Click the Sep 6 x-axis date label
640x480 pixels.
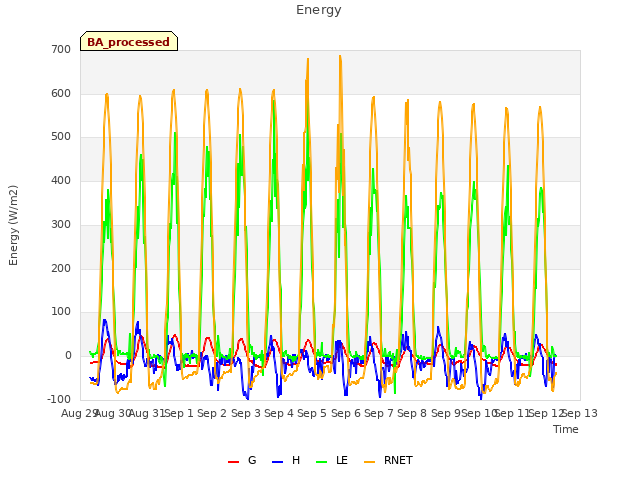pyautogui.click(x=346, y=413)
